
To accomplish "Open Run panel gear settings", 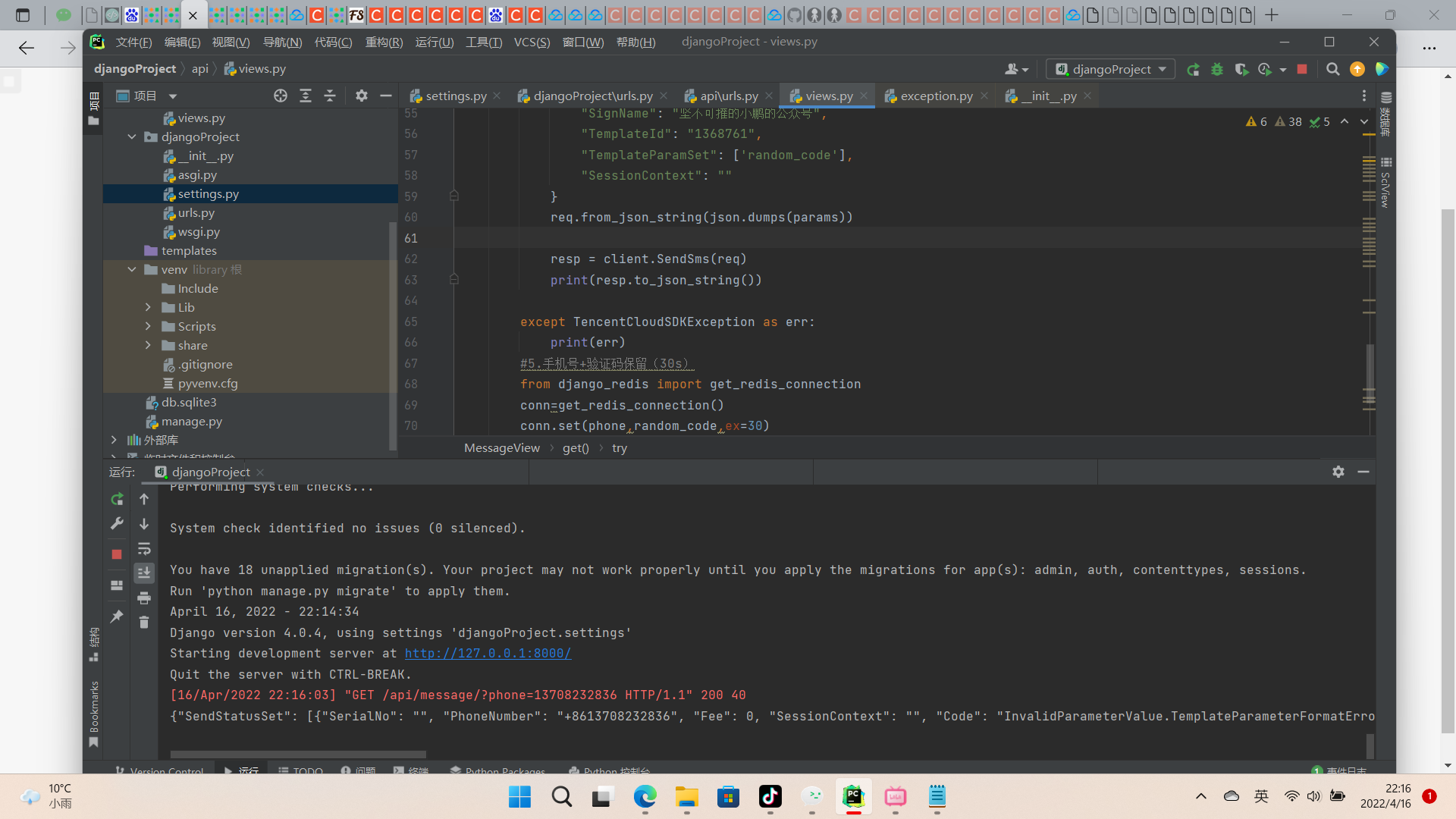I will pos(1338,472).
